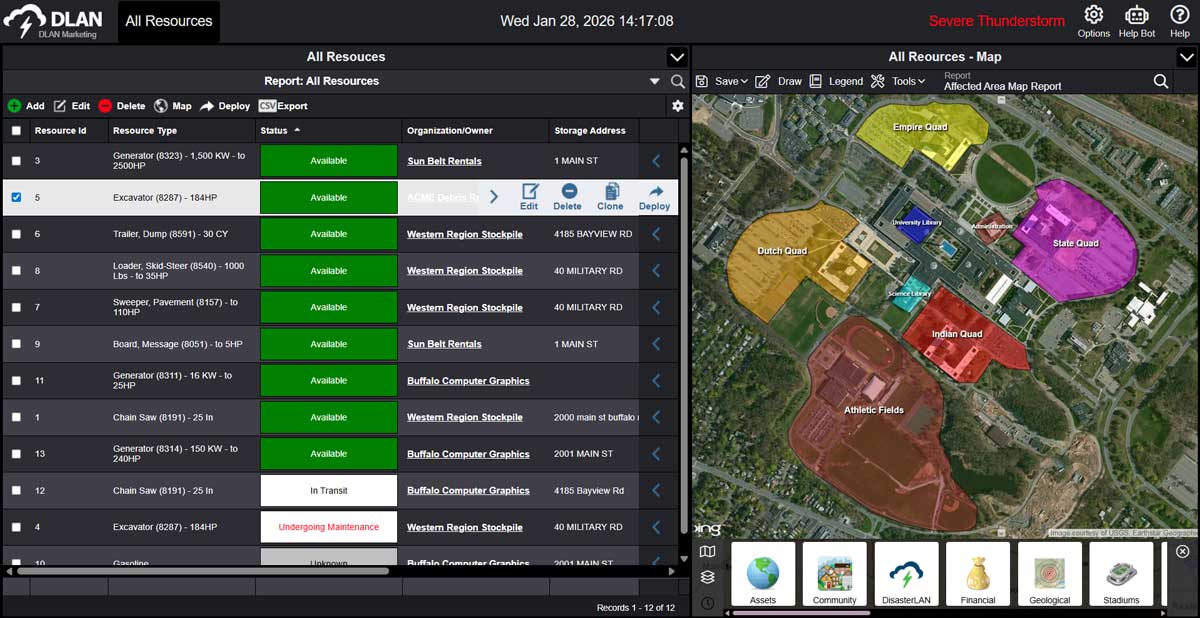
Task: Click the Add resource button
Action: click(26, 106)
